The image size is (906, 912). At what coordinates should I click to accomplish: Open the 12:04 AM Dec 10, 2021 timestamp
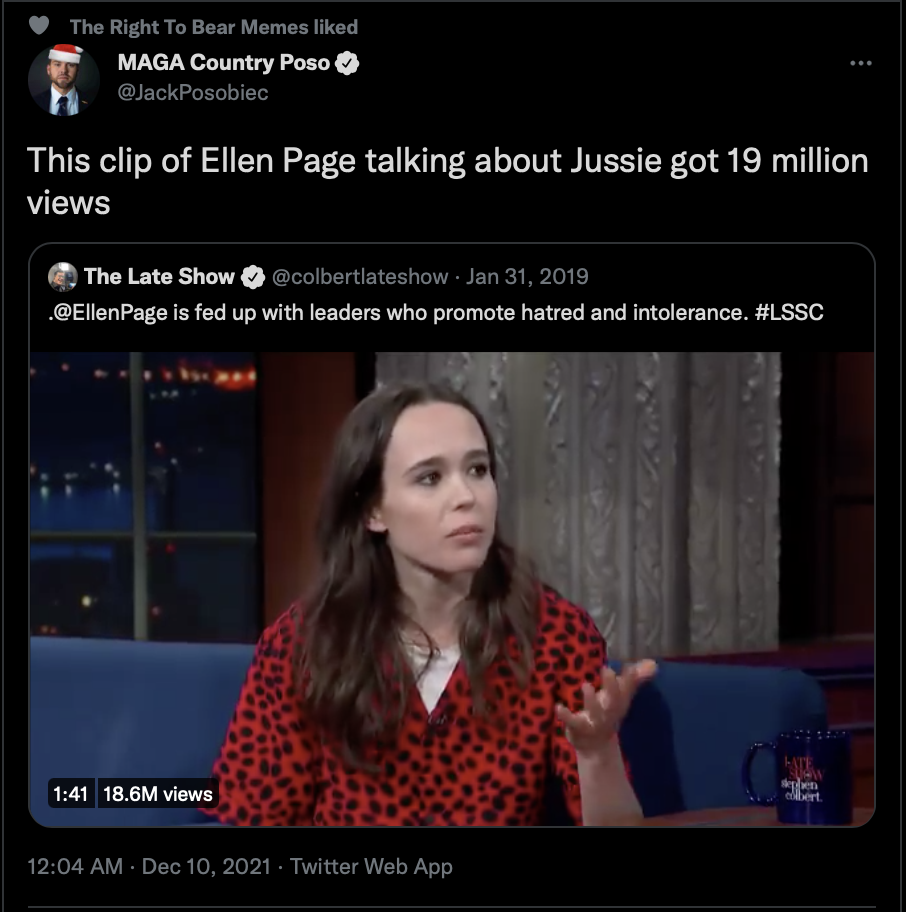coord(149,866)
